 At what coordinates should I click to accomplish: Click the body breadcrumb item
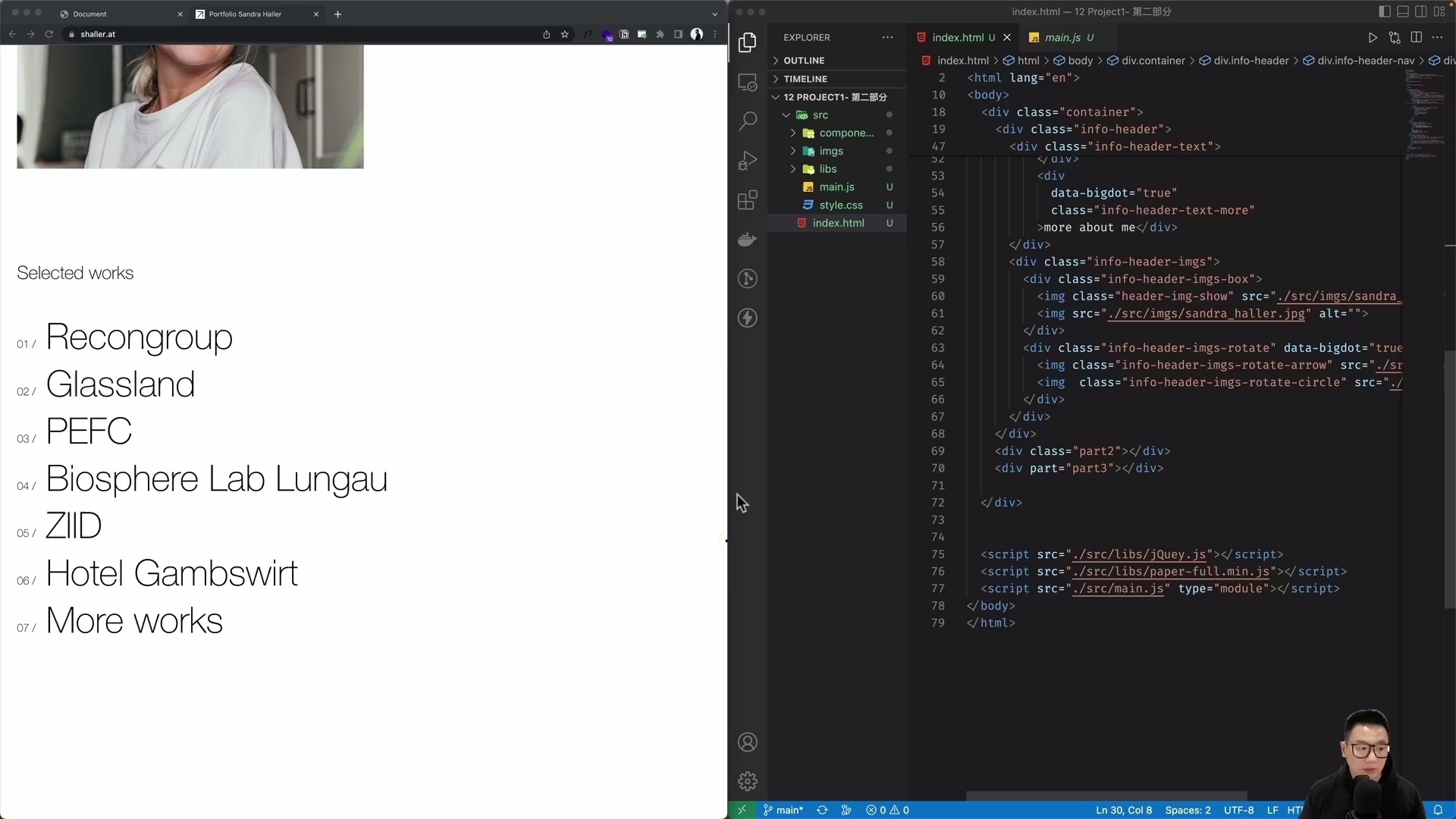click(x=1079, y=61)
